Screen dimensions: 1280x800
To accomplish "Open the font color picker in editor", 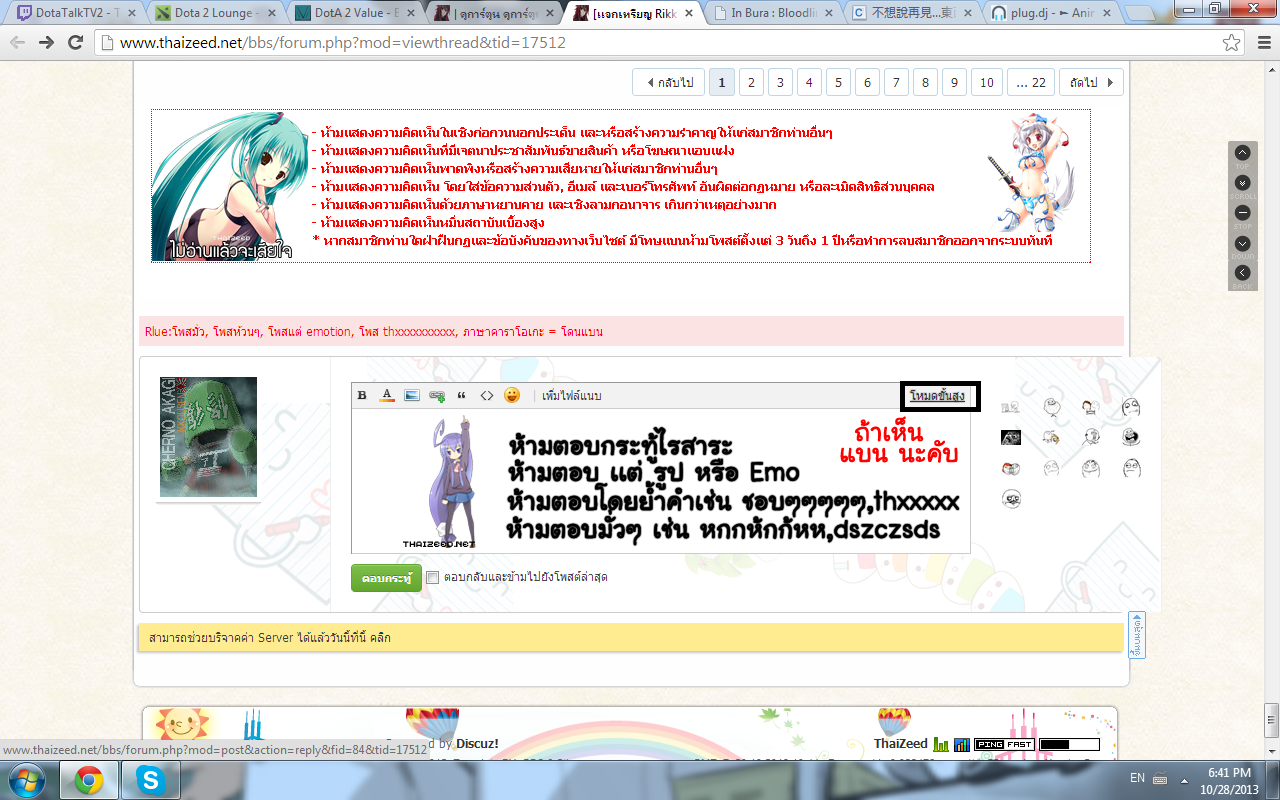I will tap(388, 396).
